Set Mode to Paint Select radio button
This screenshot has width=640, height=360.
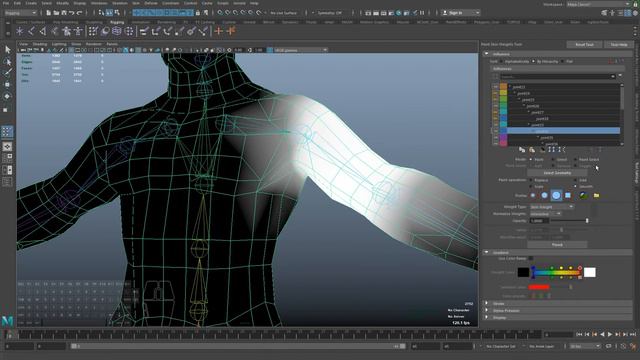576,160
